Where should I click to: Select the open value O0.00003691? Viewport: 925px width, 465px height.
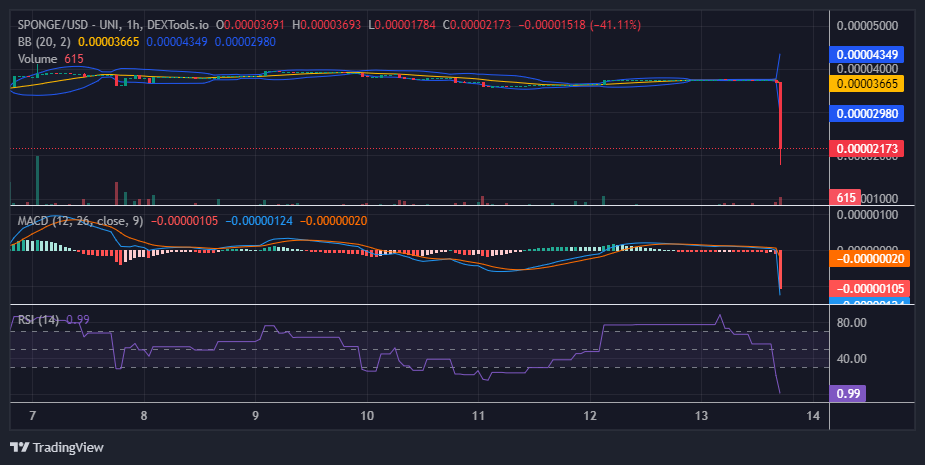[x=250, y=25]
